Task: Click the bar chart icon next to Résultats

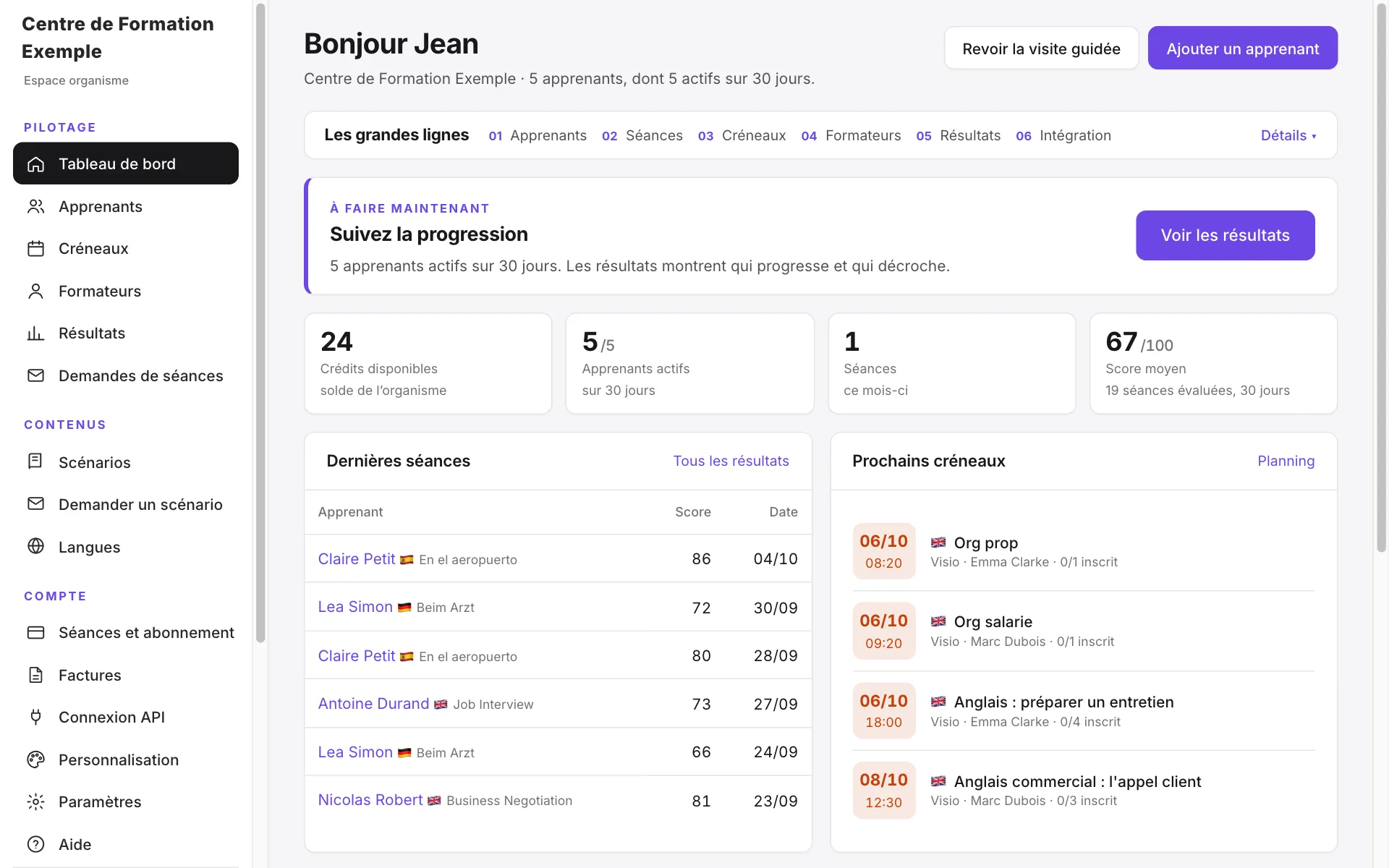Action: click(x=35, y=333)
